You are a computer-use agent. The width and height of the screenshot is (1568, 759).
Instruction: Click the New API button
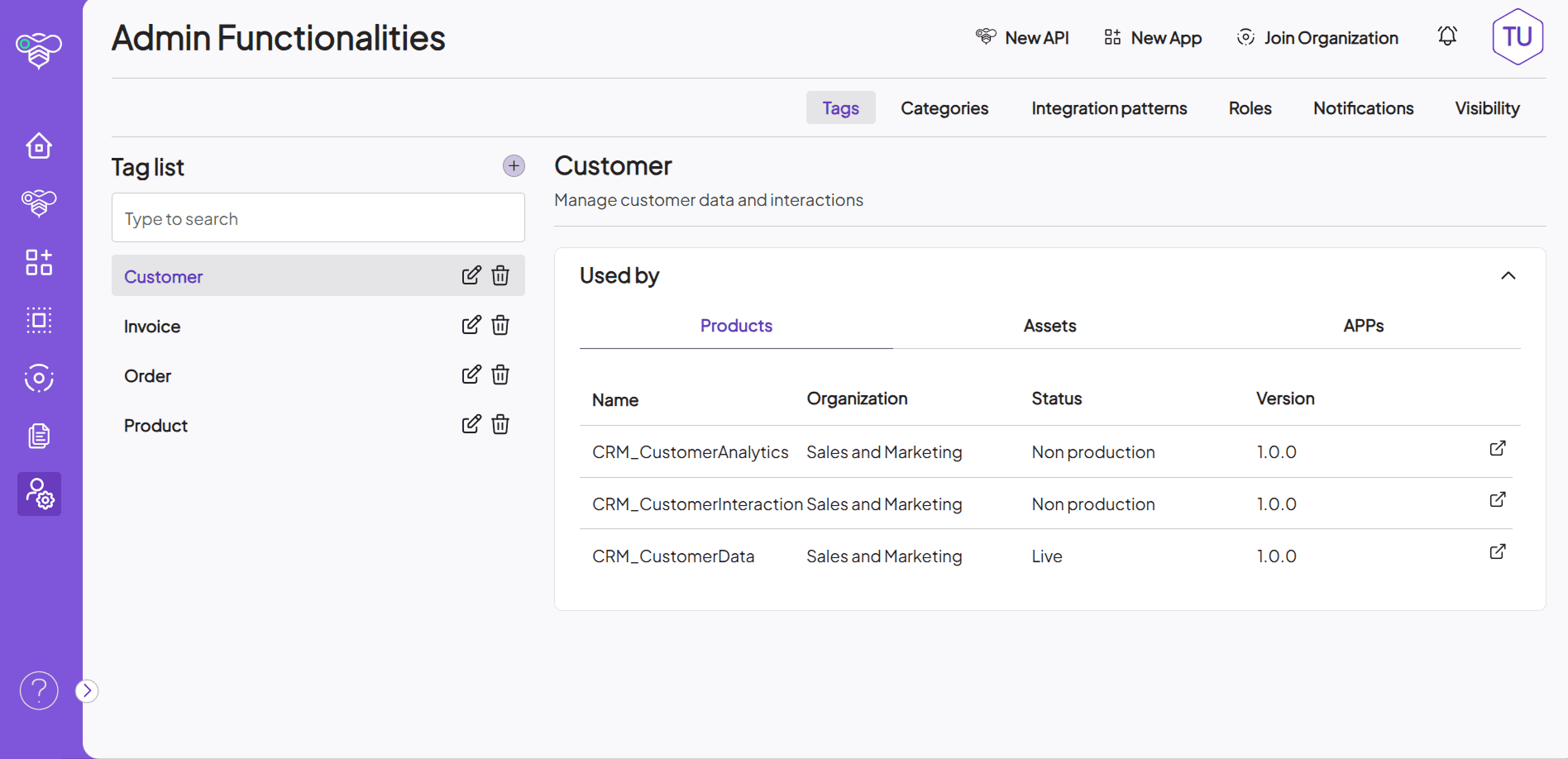1022,37
